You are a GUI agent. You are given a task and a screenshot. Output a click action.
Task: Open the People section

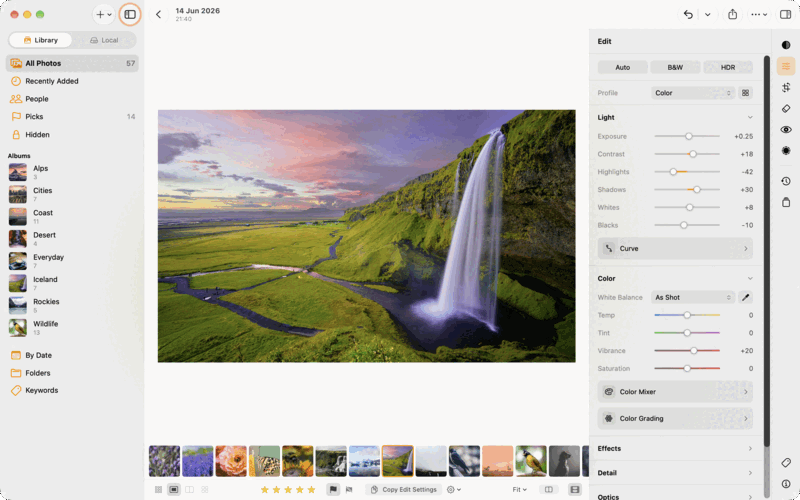tap(72, 99)
